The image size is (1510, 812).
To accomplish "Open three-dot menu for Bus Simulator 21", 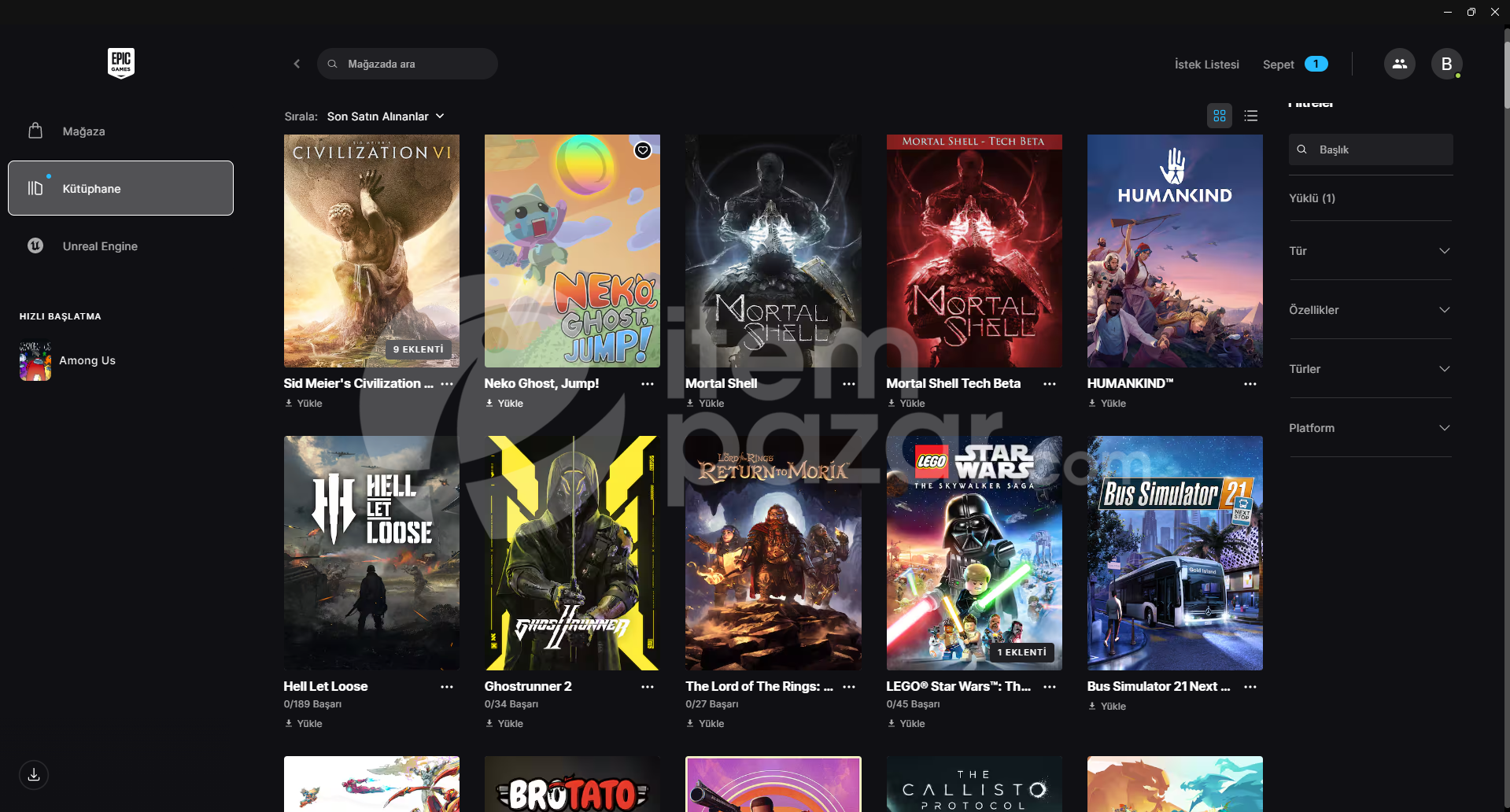I will click(1250, 687).
